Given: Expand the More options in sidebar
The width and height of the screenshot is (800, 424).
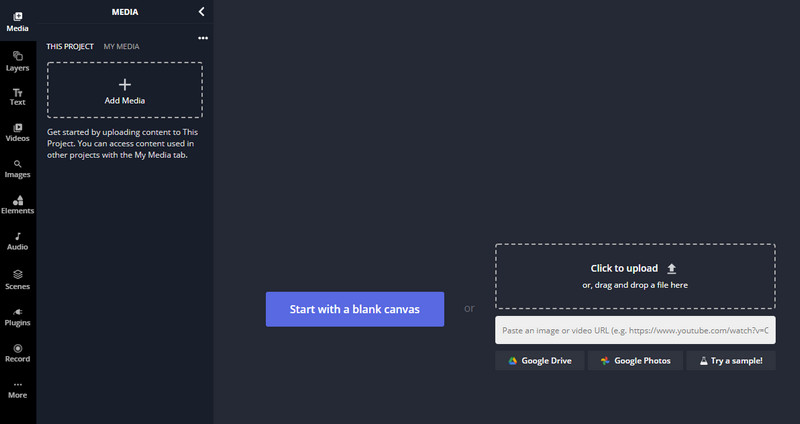Looking at the screenshot, I should click(17, 389).
